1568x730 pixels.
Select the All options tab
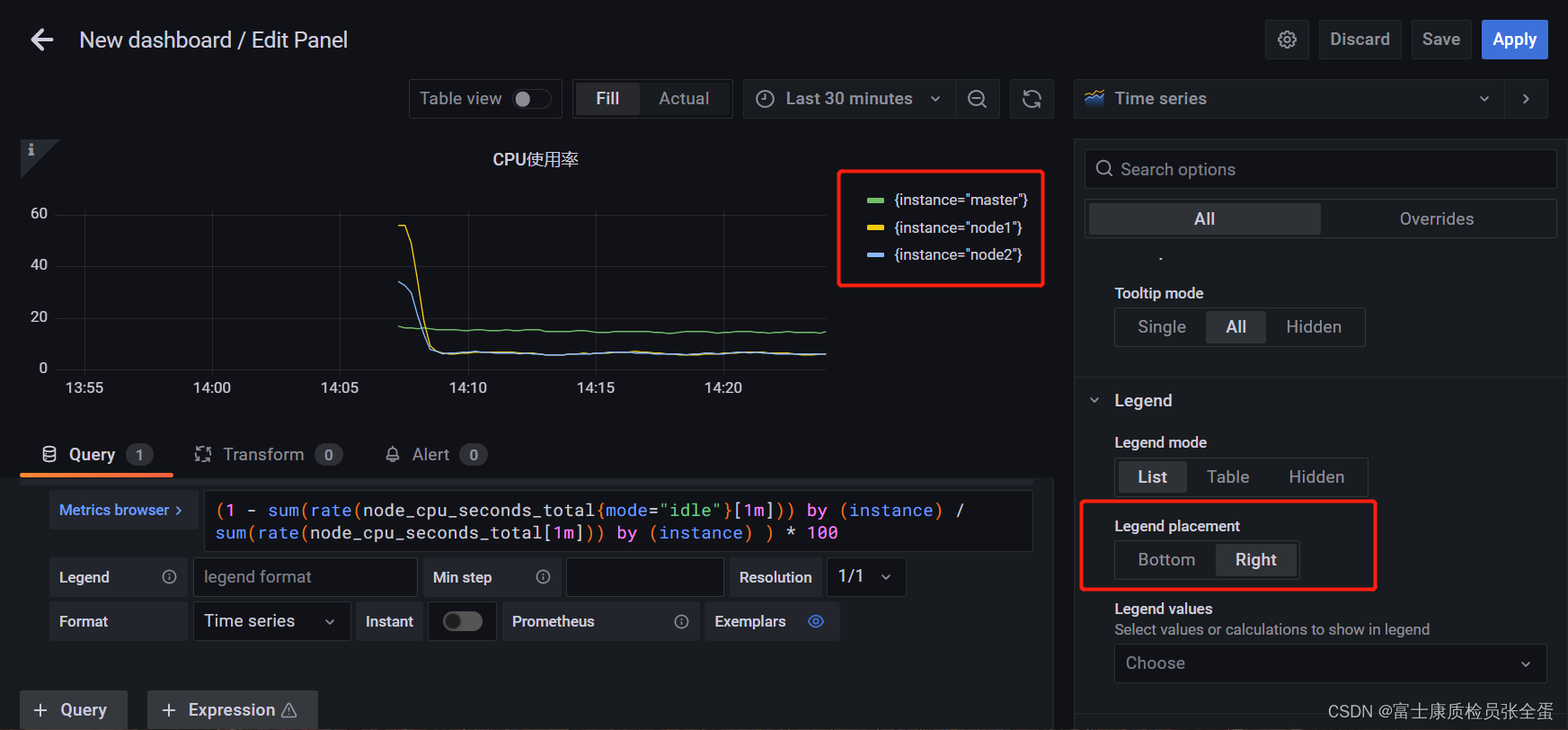(x=1204, y=219)
